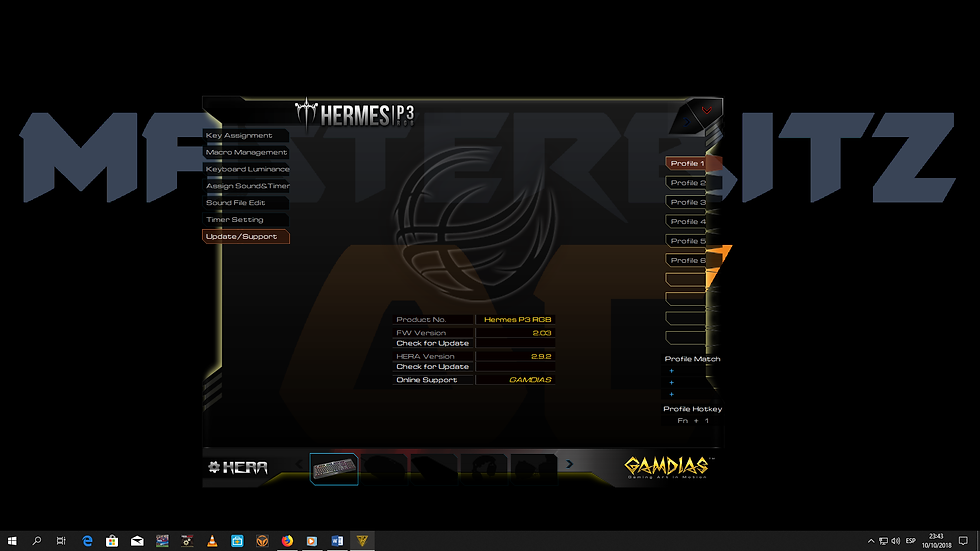The width and height of the screenshot is (980, 551).
Task: Show next devices with right arrow
Action: (569, 464)
